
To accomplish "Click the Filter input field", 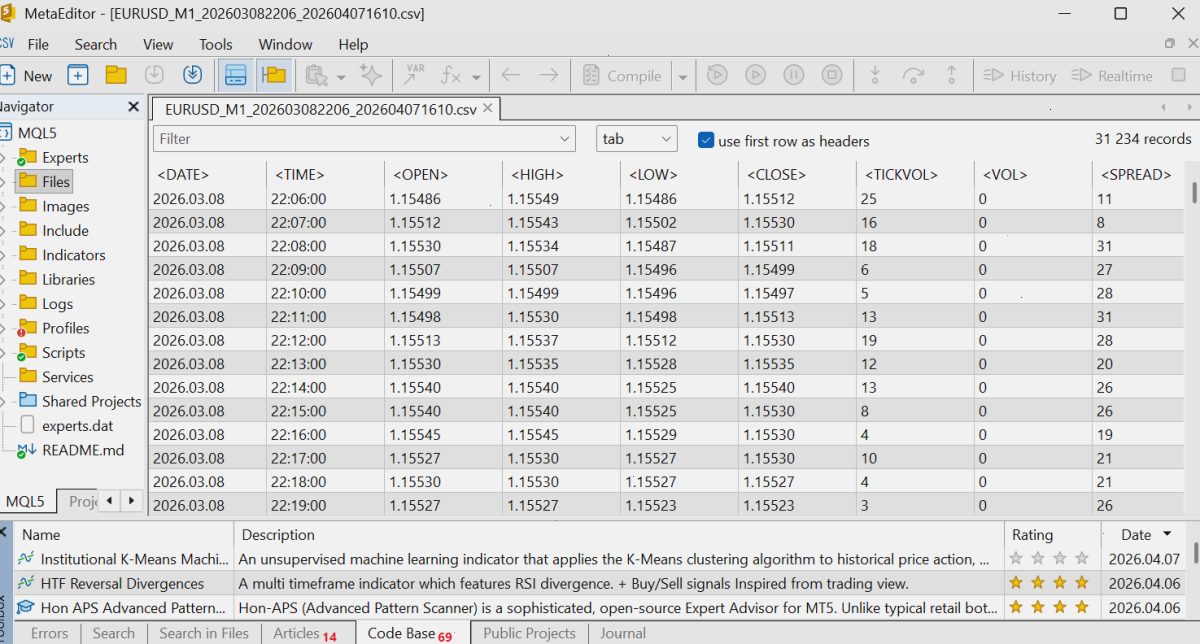I will coord(364,139).
